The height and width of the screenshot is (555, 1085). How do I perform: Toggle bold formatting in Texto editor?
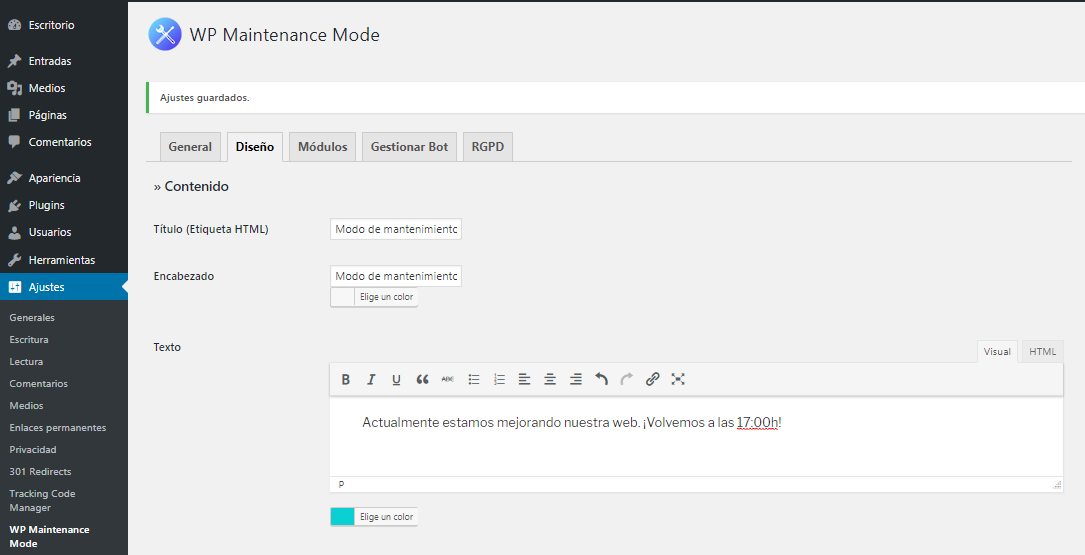pyautogui.click(x=345, y=379)
